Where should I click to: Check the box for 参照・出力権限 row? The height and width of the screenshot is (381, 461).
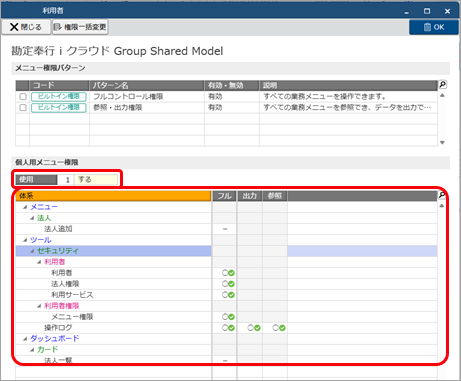[x=23, y=108]
